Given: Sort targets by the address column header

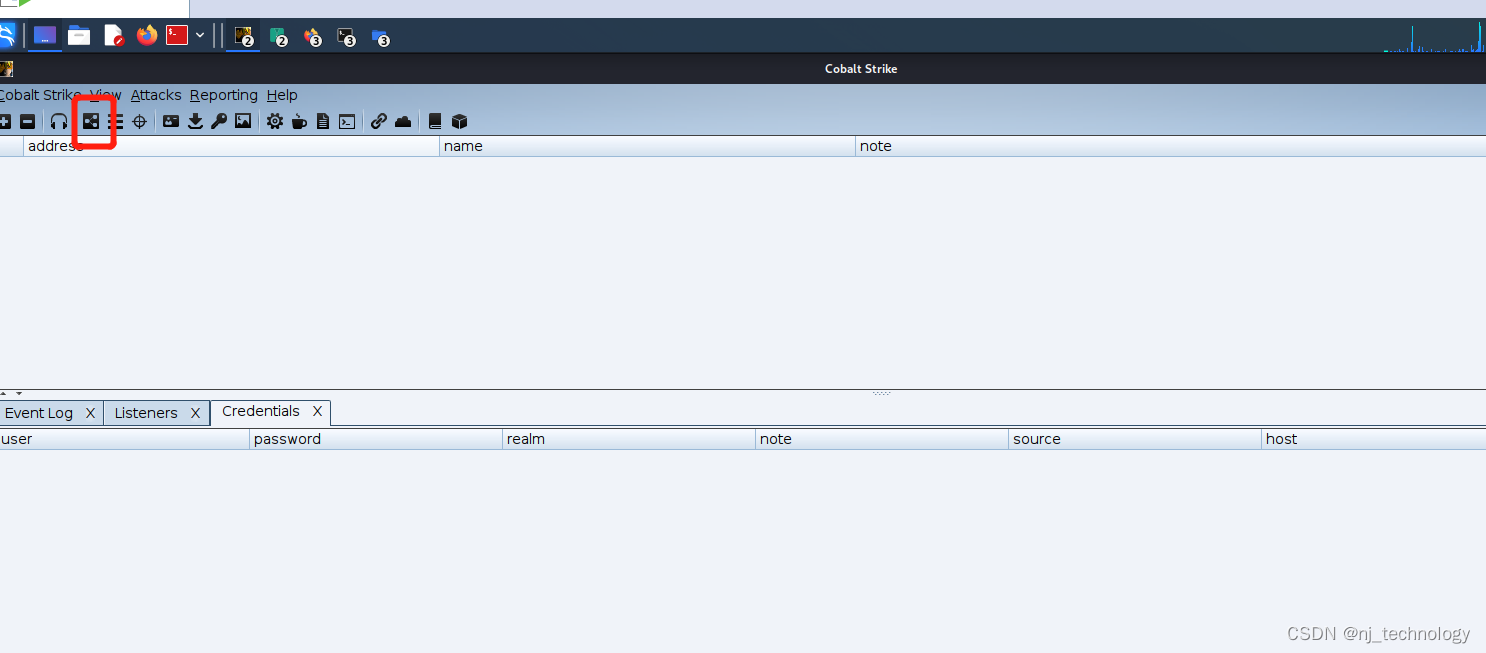Looking at the screenshot, I should click(x=232, y=146).
